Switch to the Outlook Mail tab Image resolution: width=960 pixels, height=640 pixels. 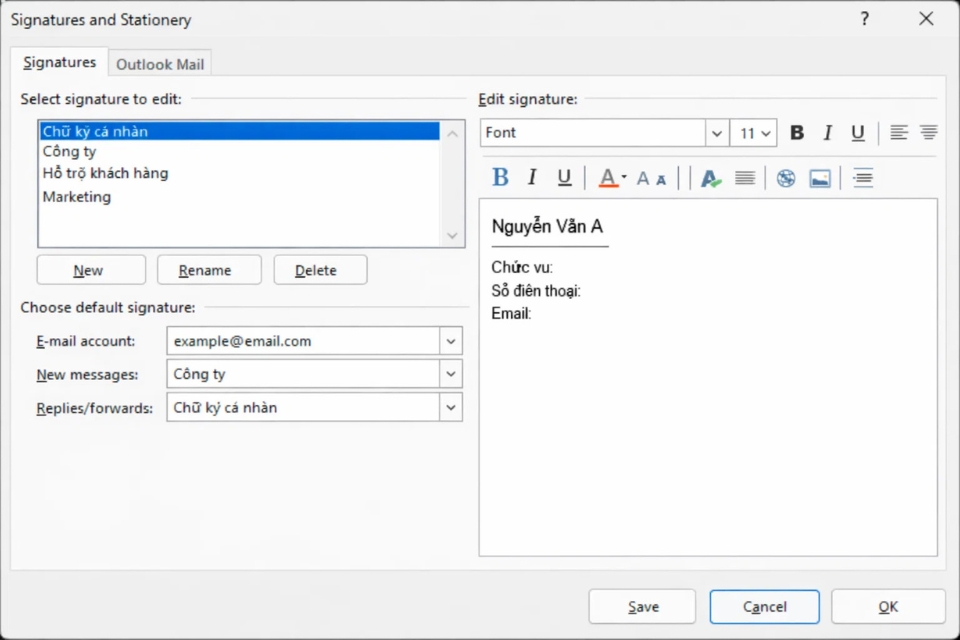pos(160,63)
